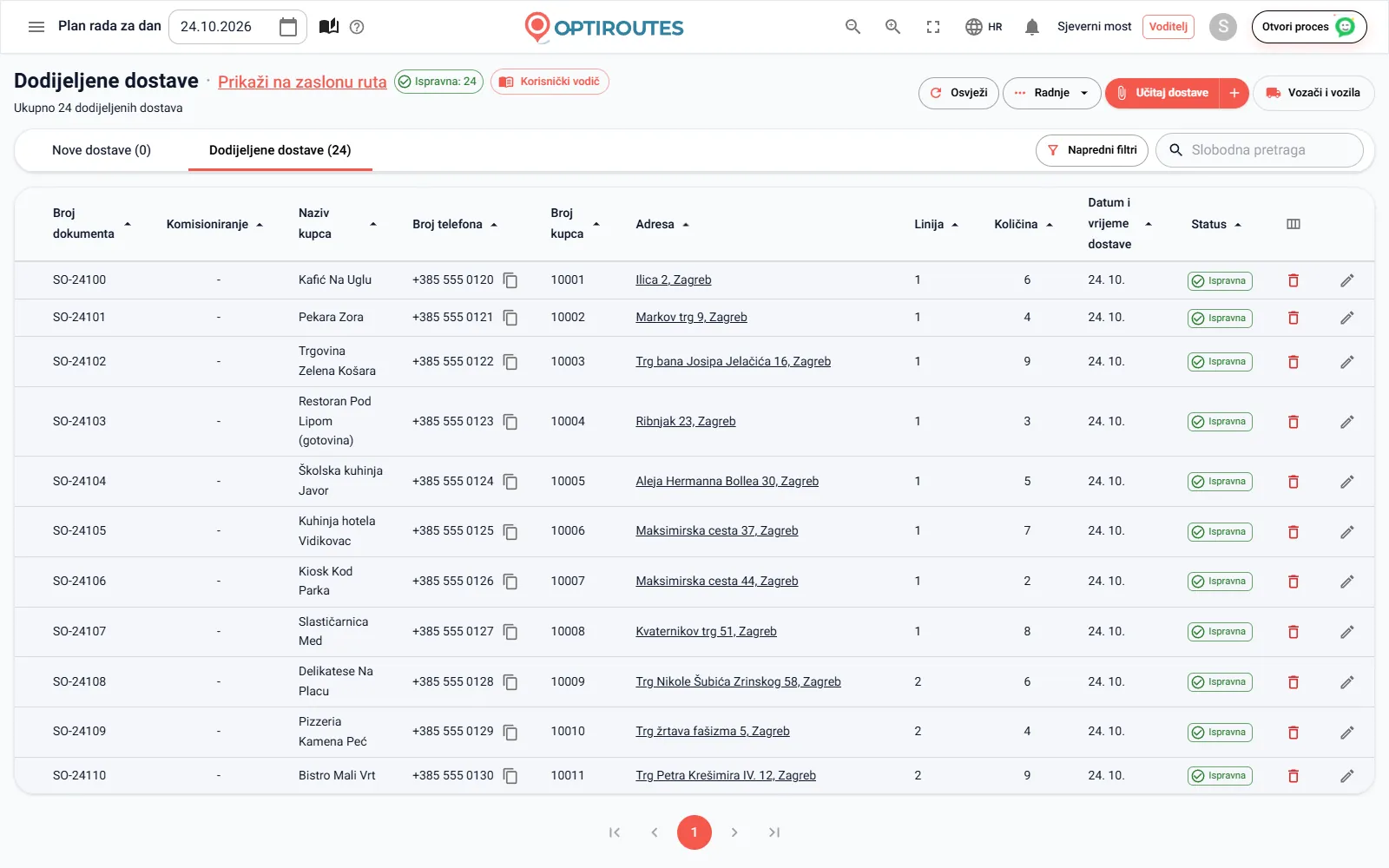
Task: Toggle fullscreen mode icon
Action: click(933, 27)
